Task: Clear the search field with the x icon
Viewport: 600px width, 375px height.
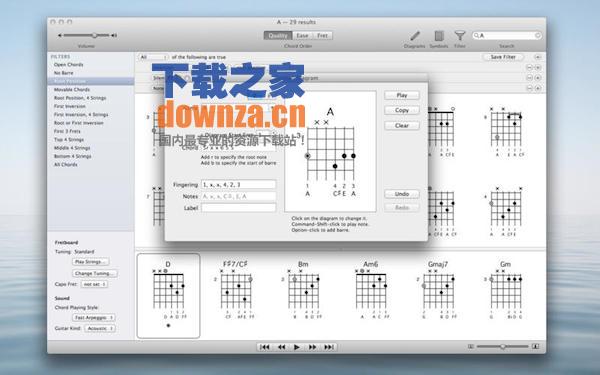Action: (537, 36)
